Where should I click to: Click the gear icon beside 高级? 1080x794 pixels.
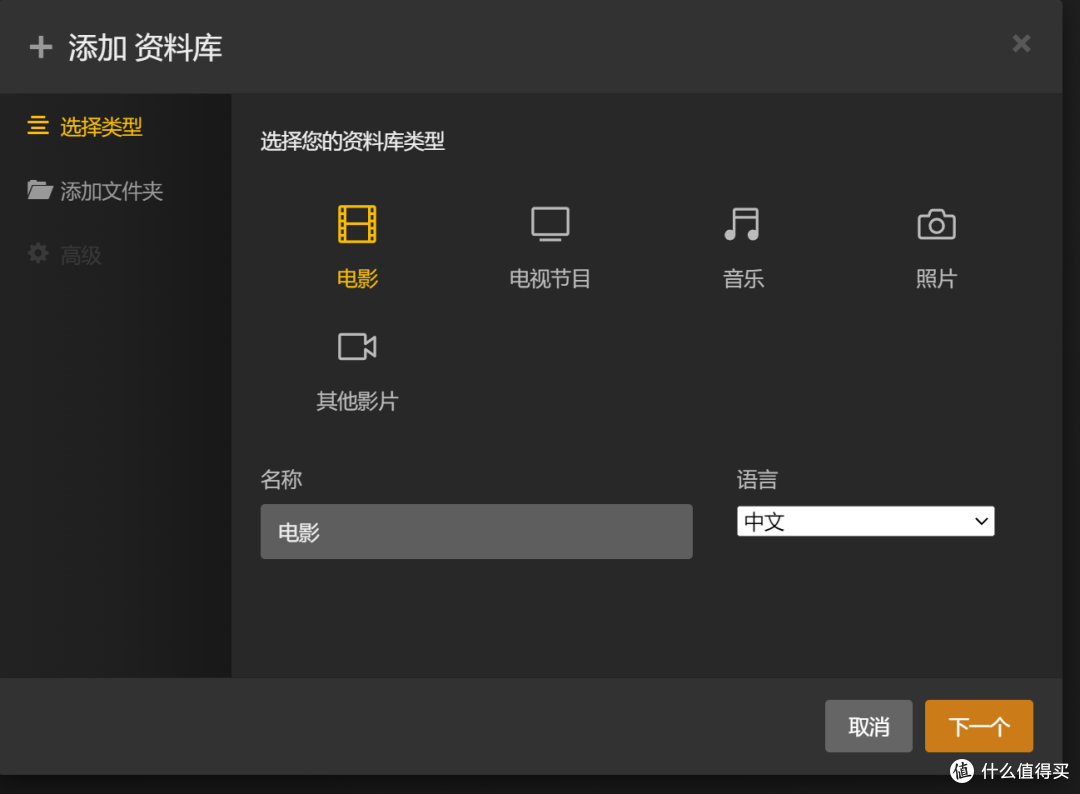(38, 253)
